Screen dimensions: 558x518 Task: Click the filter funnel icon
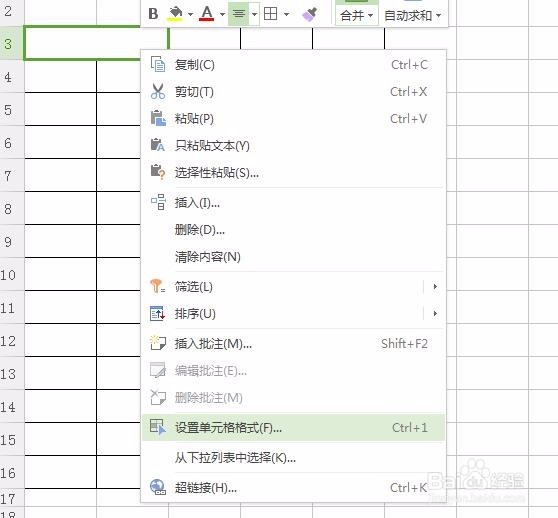(x=158, y=286)
